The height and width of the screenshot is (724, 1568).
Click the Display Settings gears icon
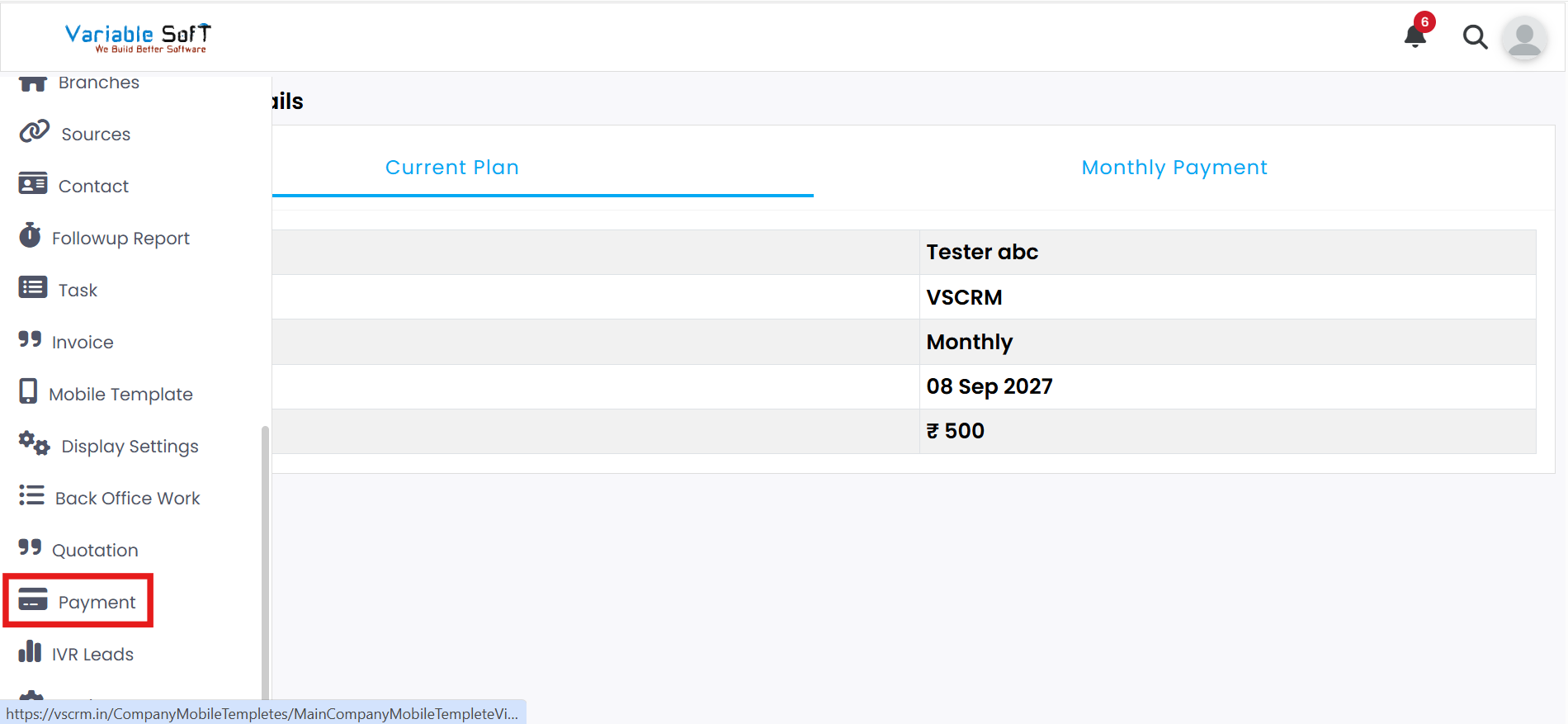pyautogui.click(x=35, y=443)
